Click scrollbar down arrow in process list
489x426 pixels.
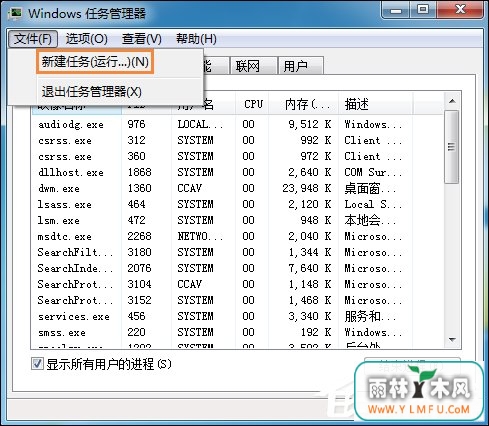tap(452, 340)
